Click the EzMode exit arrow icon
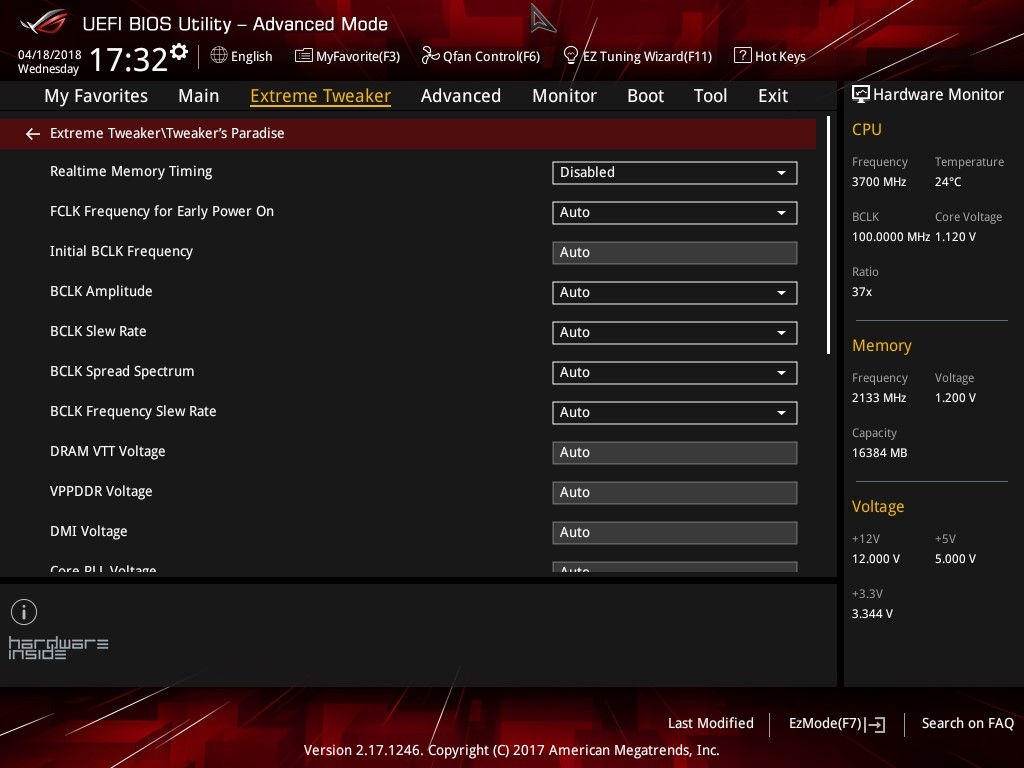 tap(876, 724)
